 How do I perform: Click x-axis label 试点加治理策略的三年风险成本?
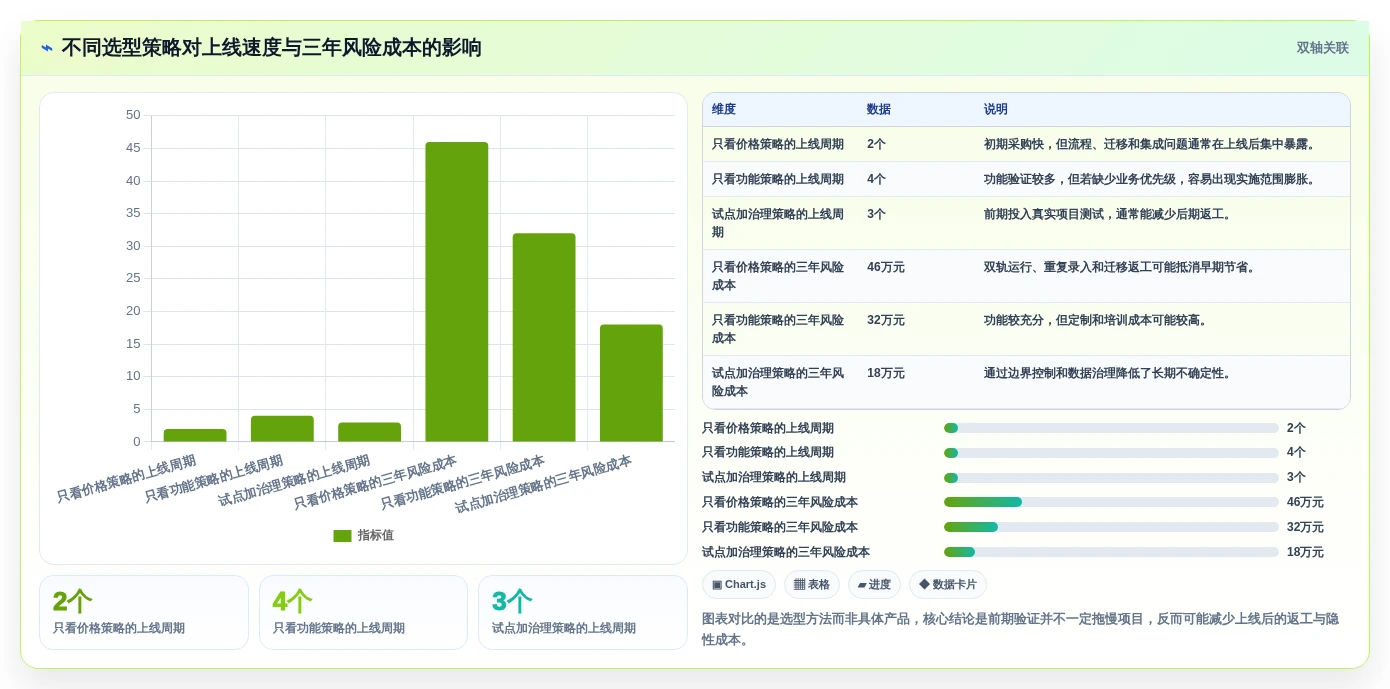click(543, 485)
